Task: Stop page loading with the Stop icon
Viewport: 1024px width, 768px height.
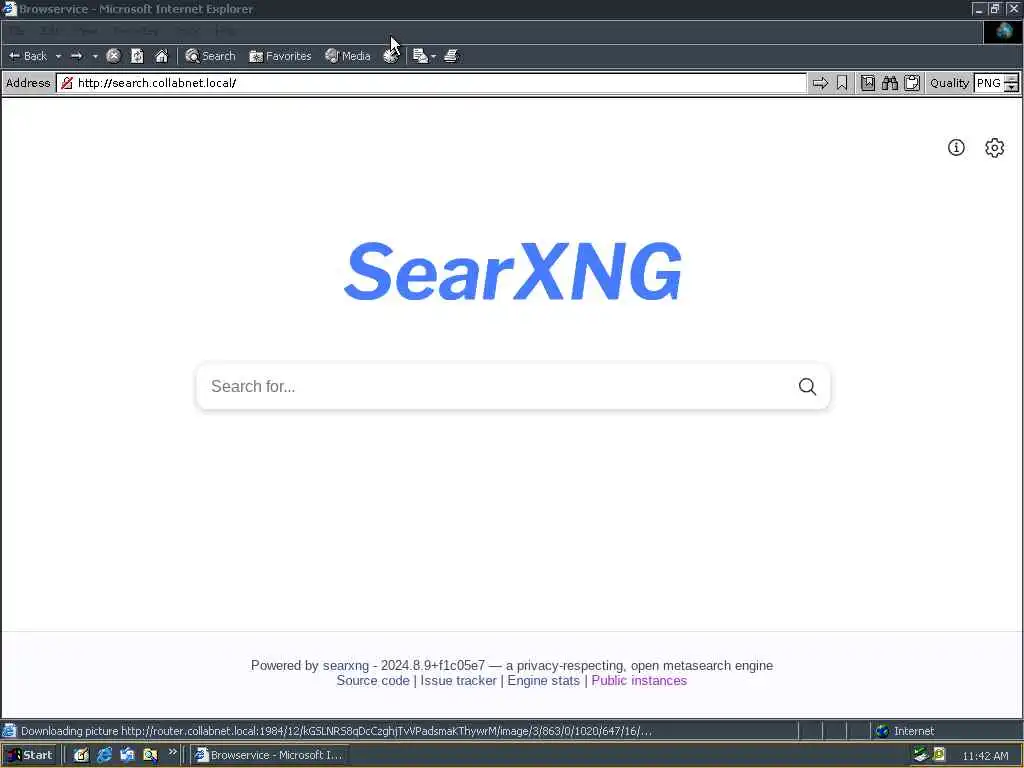Action: (113, 56)
